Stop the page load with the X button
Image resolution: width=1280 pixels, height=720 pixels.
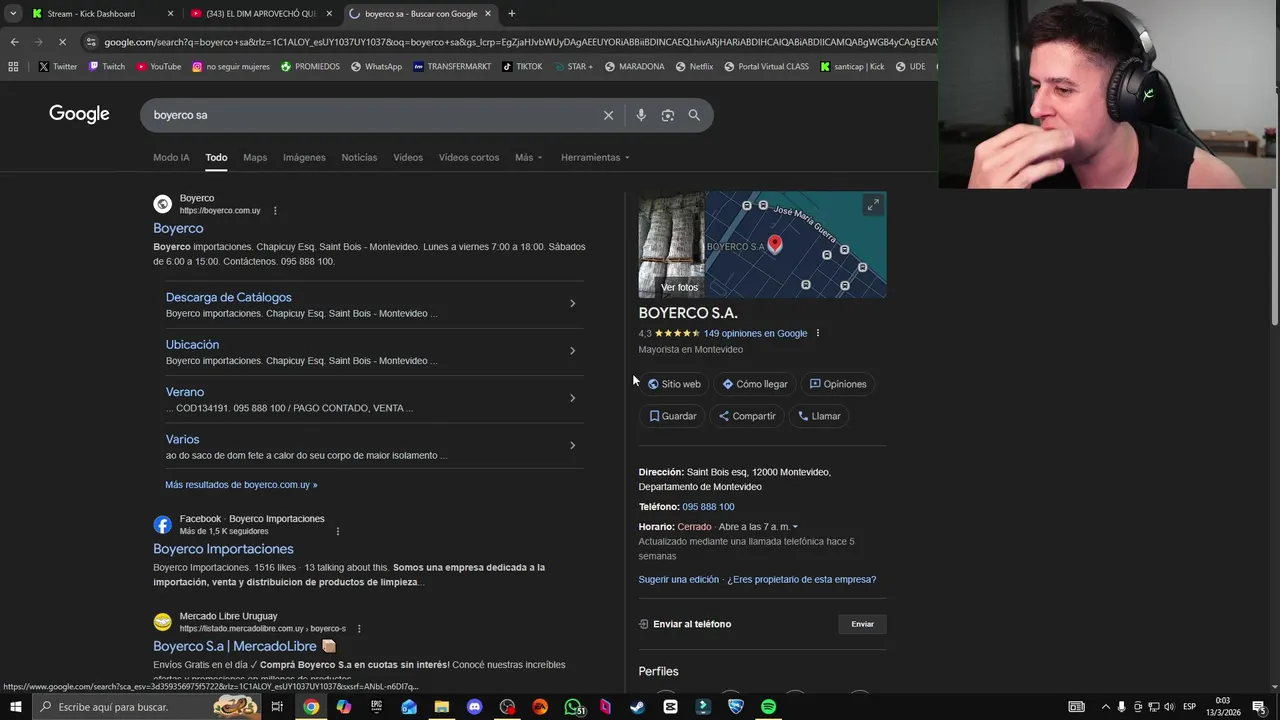click(x=62, y=42)
